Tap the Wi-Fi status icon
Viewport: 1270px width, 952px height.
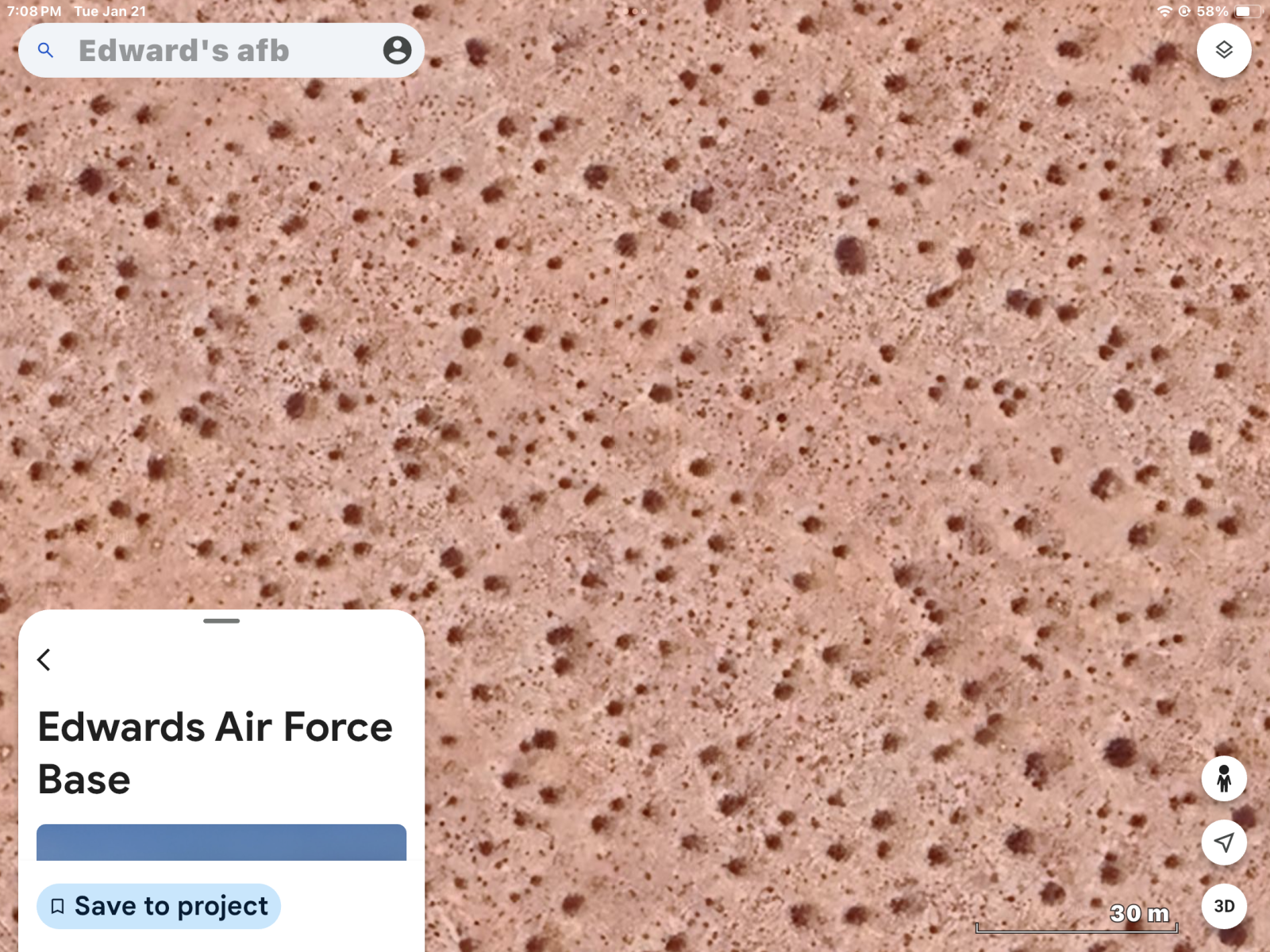[1164, 11]
